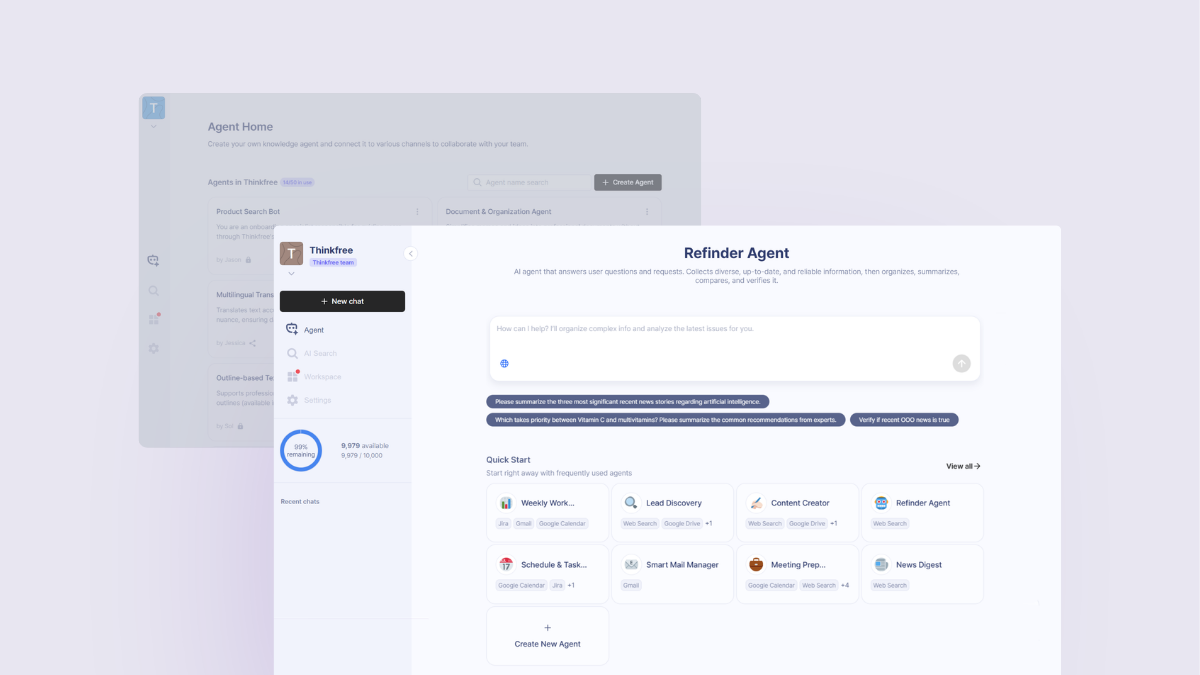
Task: Open the Weekly Work agent icon
Action: (505, 502)
